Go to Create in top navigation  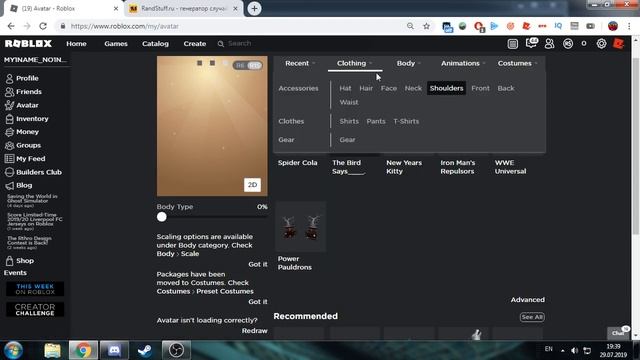195,44
